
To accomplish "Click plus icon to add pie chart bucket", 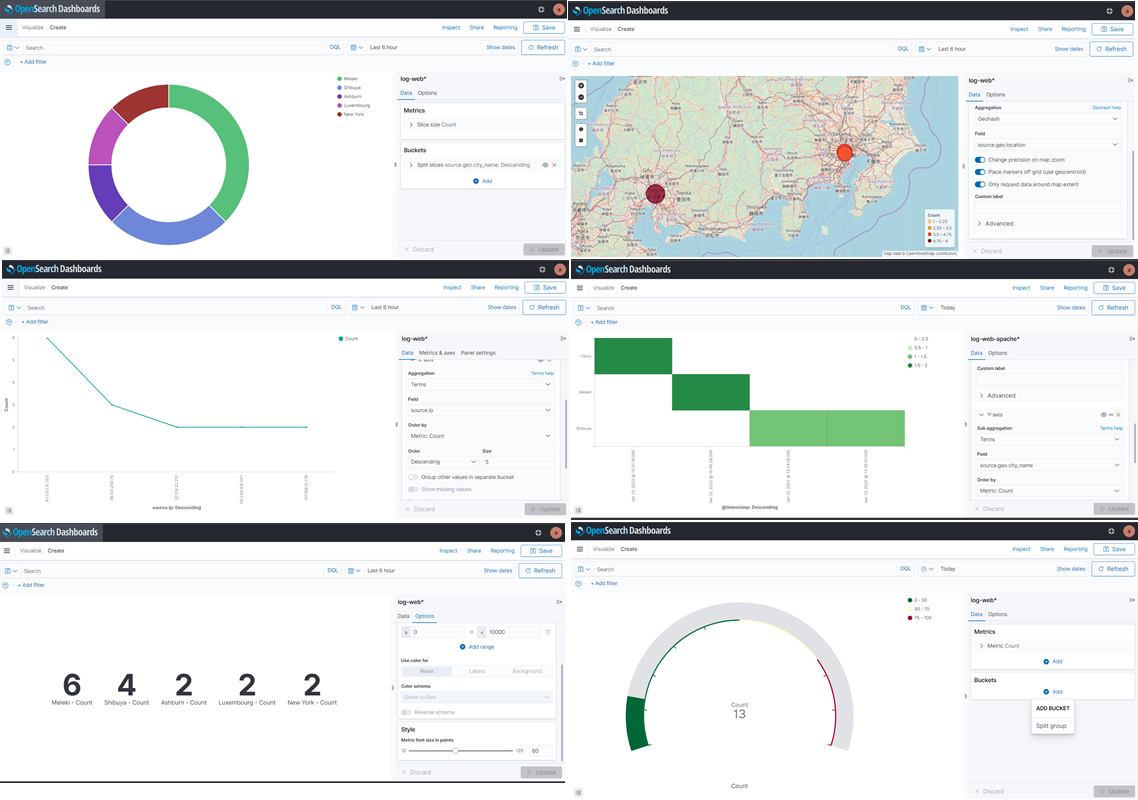I will click(476, 181).
